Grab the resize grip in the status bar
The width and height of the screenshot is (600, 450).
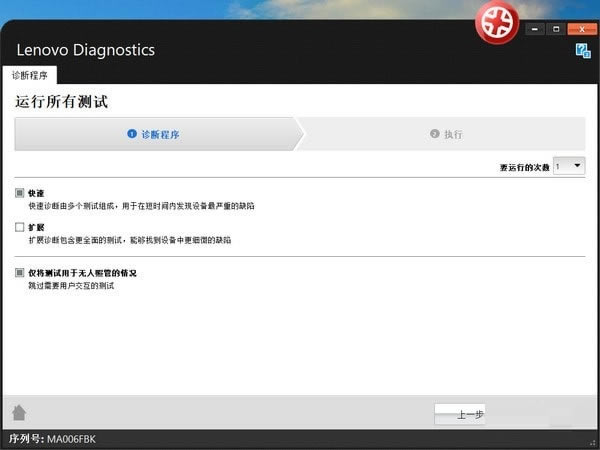[x=593, y=443]
